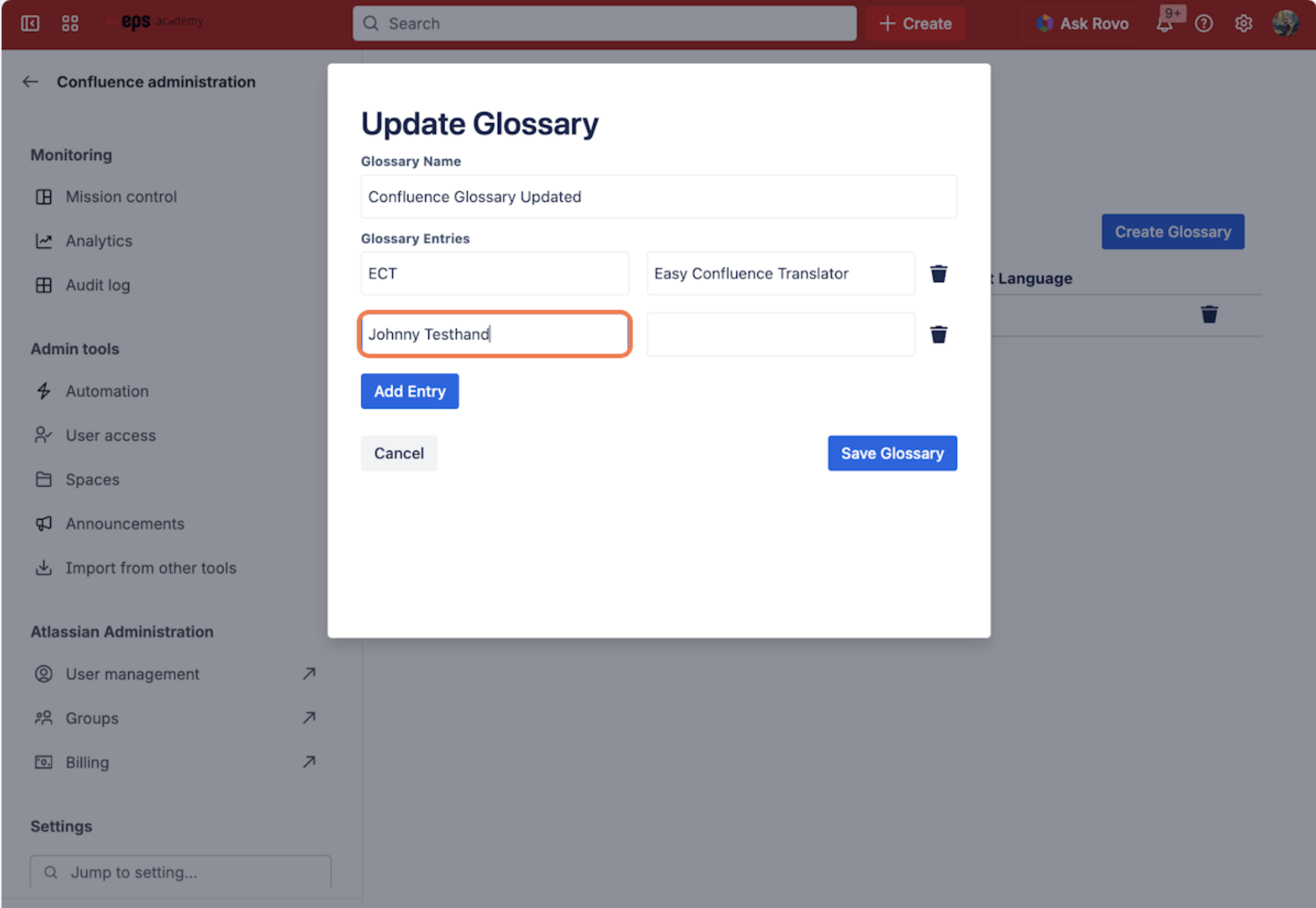Viewport: 1316px width, 908px height.
Task: Go back using the arrow by Confluence administration
Action: pyautogui.click(x=30, y=82)
